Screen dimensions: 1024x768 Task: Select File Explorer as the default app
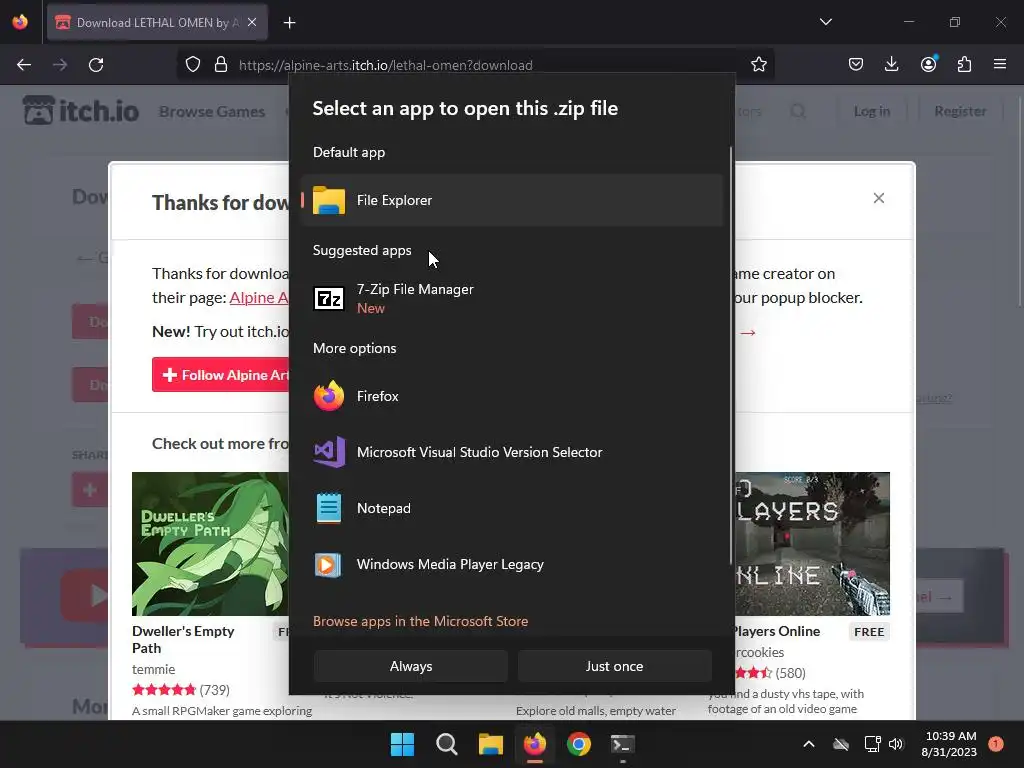[x=512, y=200]
